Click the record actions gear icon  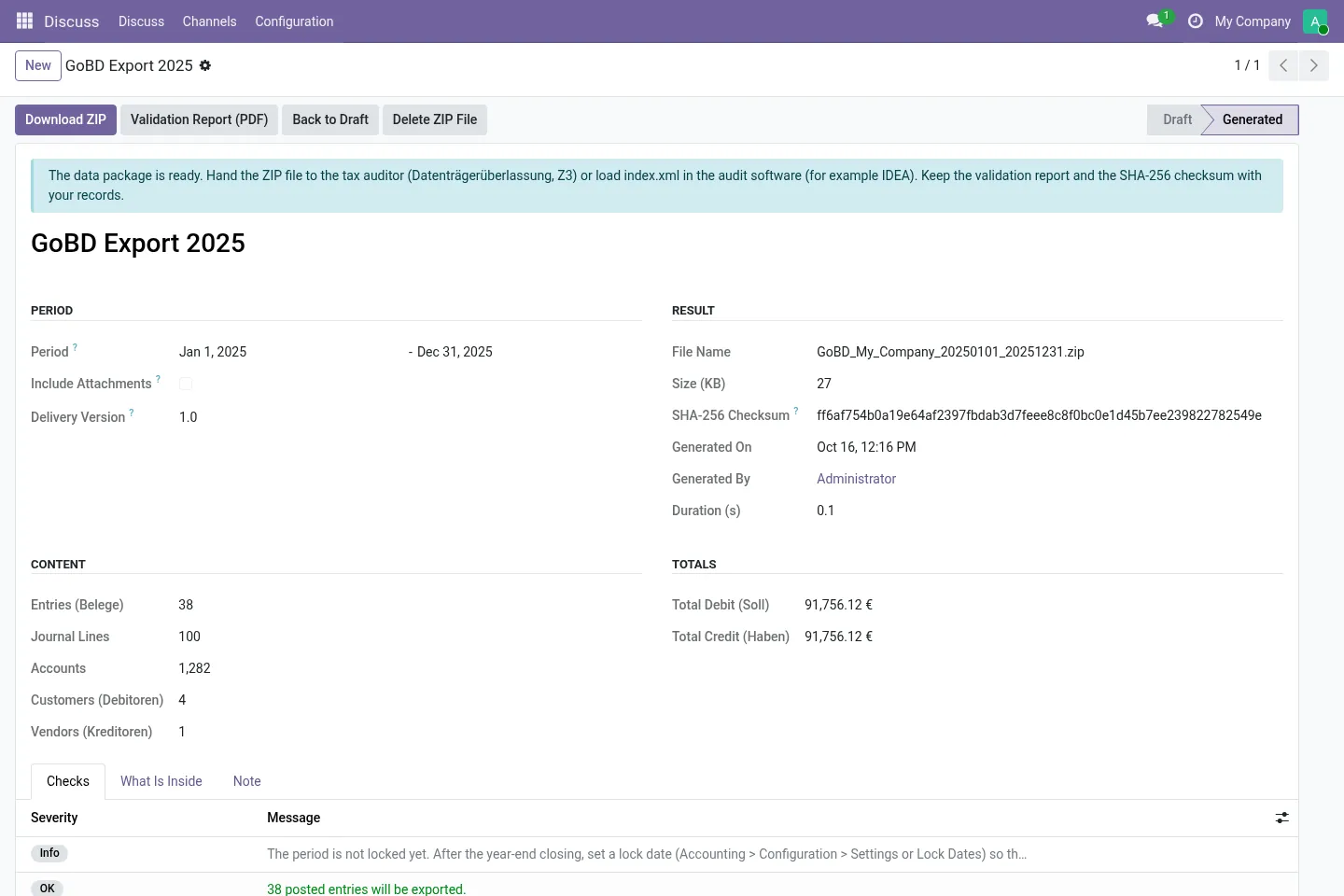pos(205,65)
